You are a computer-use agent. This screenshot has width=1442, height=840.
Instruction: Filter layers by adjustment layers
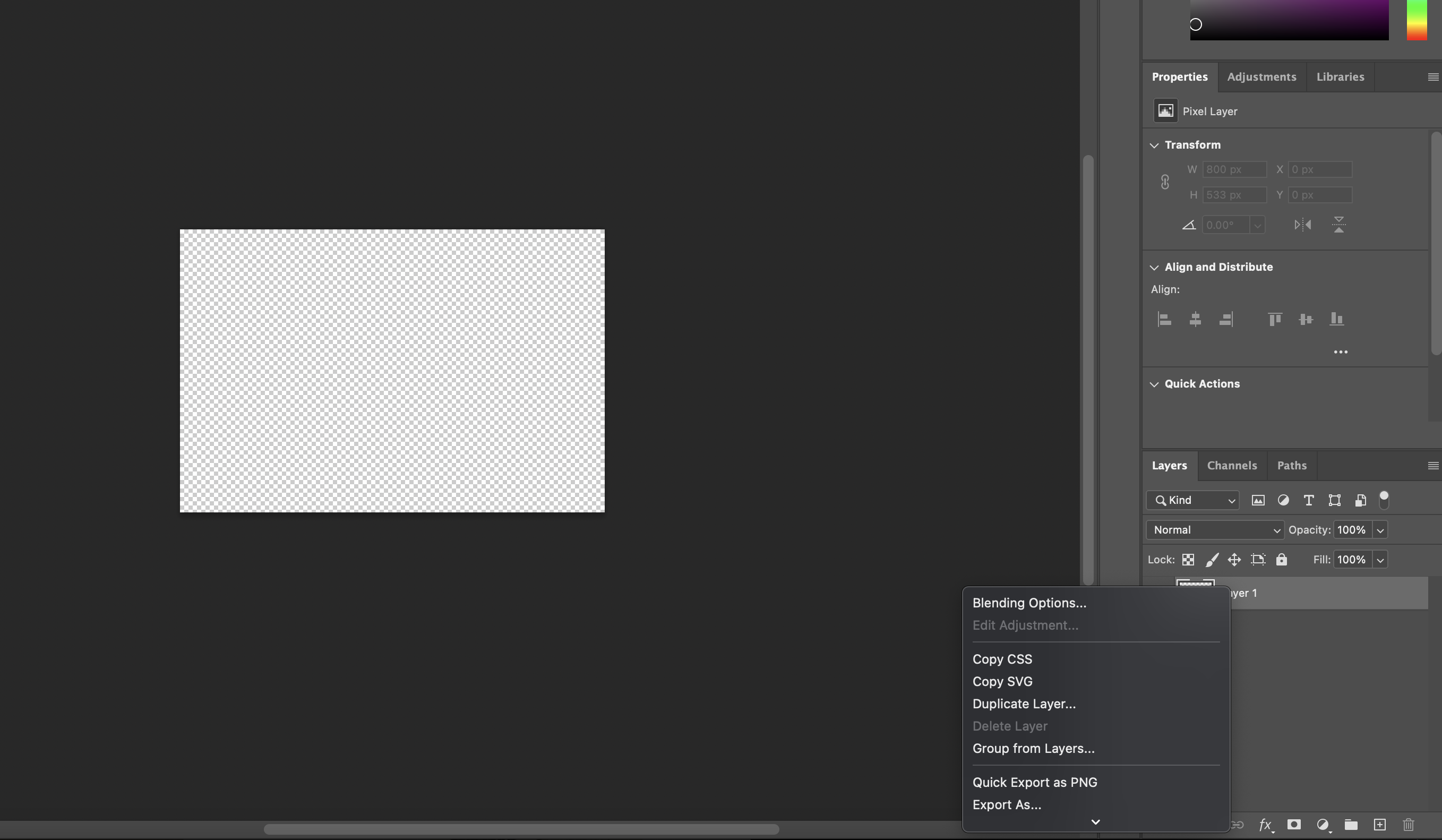[x=1283, y=500]
